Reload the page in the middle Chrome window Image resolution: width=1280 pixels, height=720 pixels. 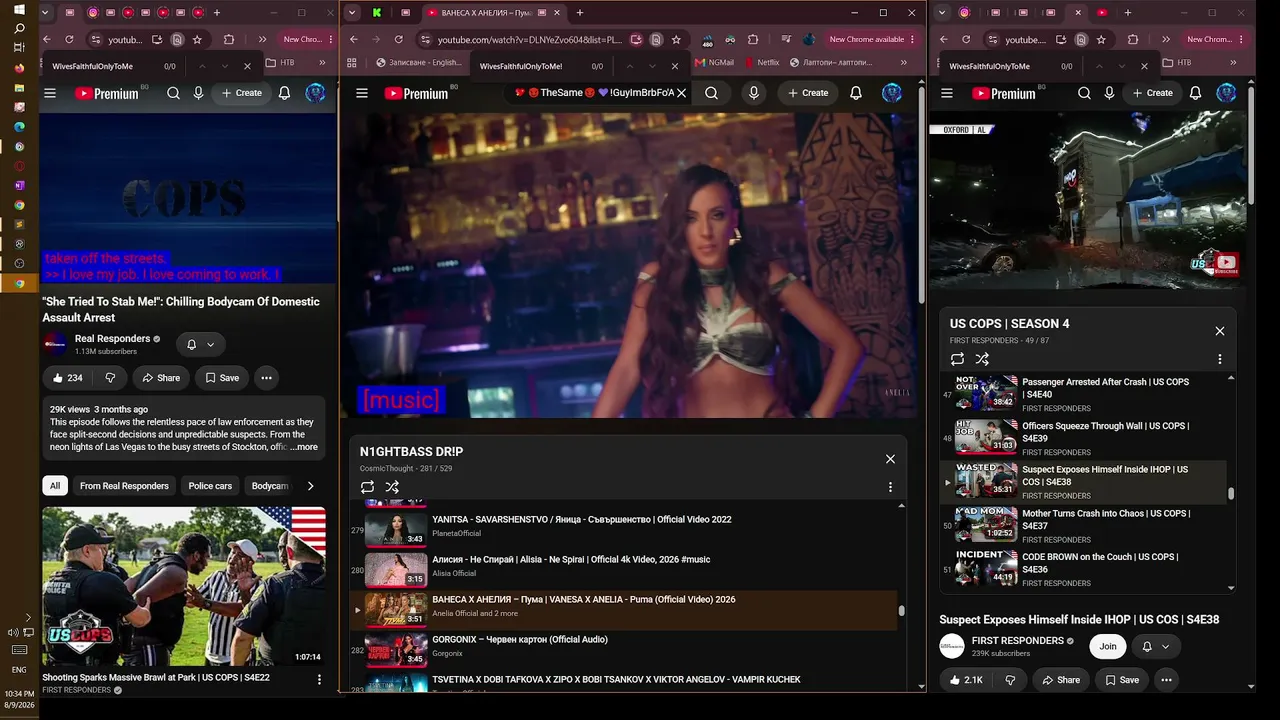pos(398,40)
